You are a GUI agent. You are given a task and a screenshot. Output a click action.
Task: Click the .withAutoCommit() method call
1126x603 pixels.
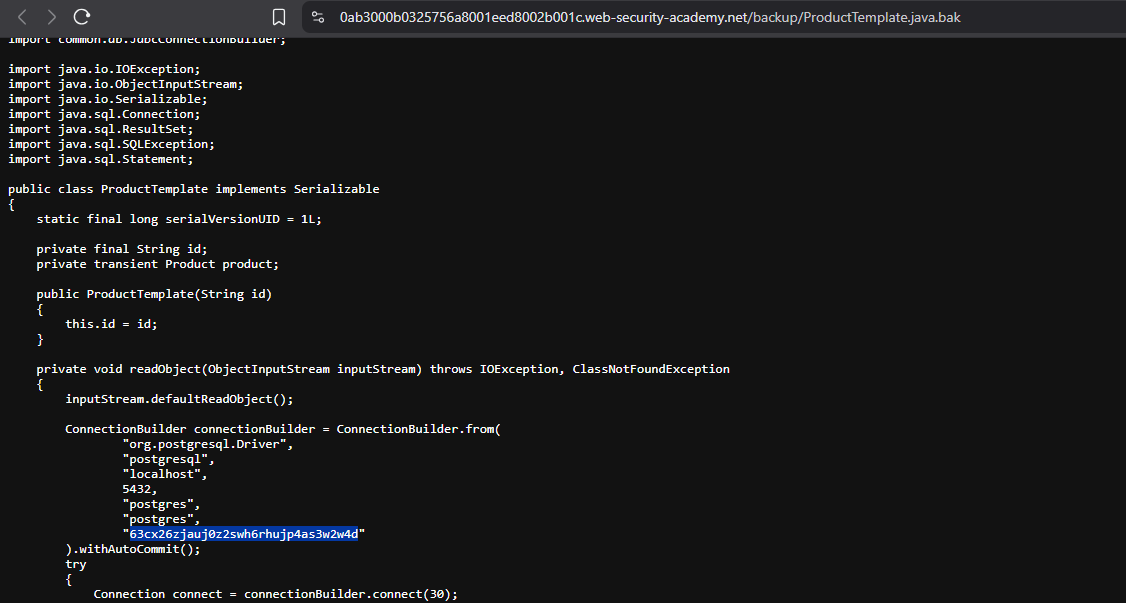pos(133,549)
